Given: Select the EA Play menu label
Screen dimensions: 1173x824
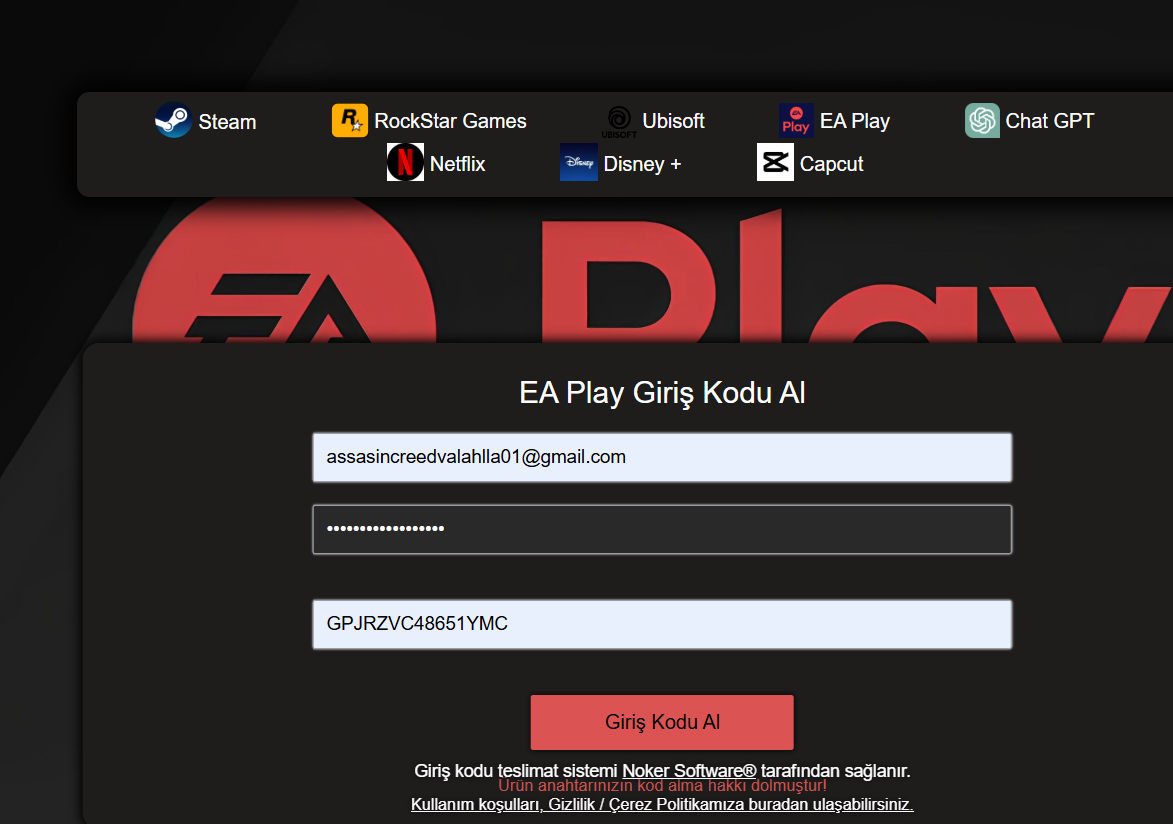Looking at the screenshot, I should click(x=855, y=121).
